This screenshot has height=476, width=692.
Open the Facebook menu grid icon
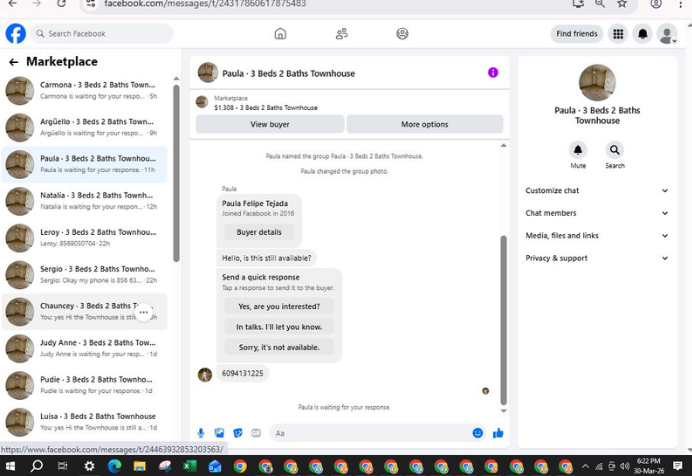(618, 34)
